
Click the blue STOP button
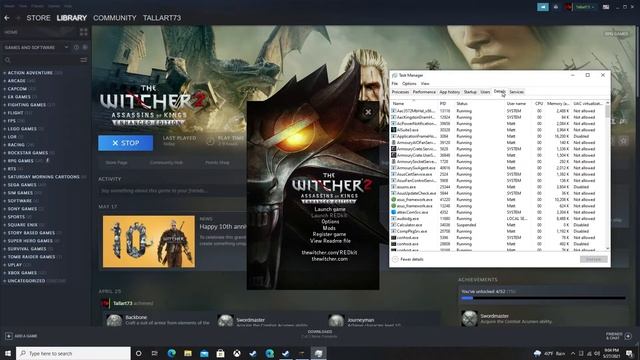pos(126,143)
